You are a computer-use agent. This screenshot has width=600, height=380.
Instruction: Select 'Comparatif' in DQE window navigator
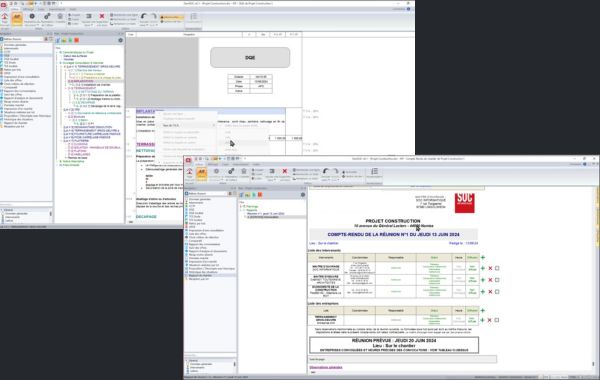pos(11,87)
